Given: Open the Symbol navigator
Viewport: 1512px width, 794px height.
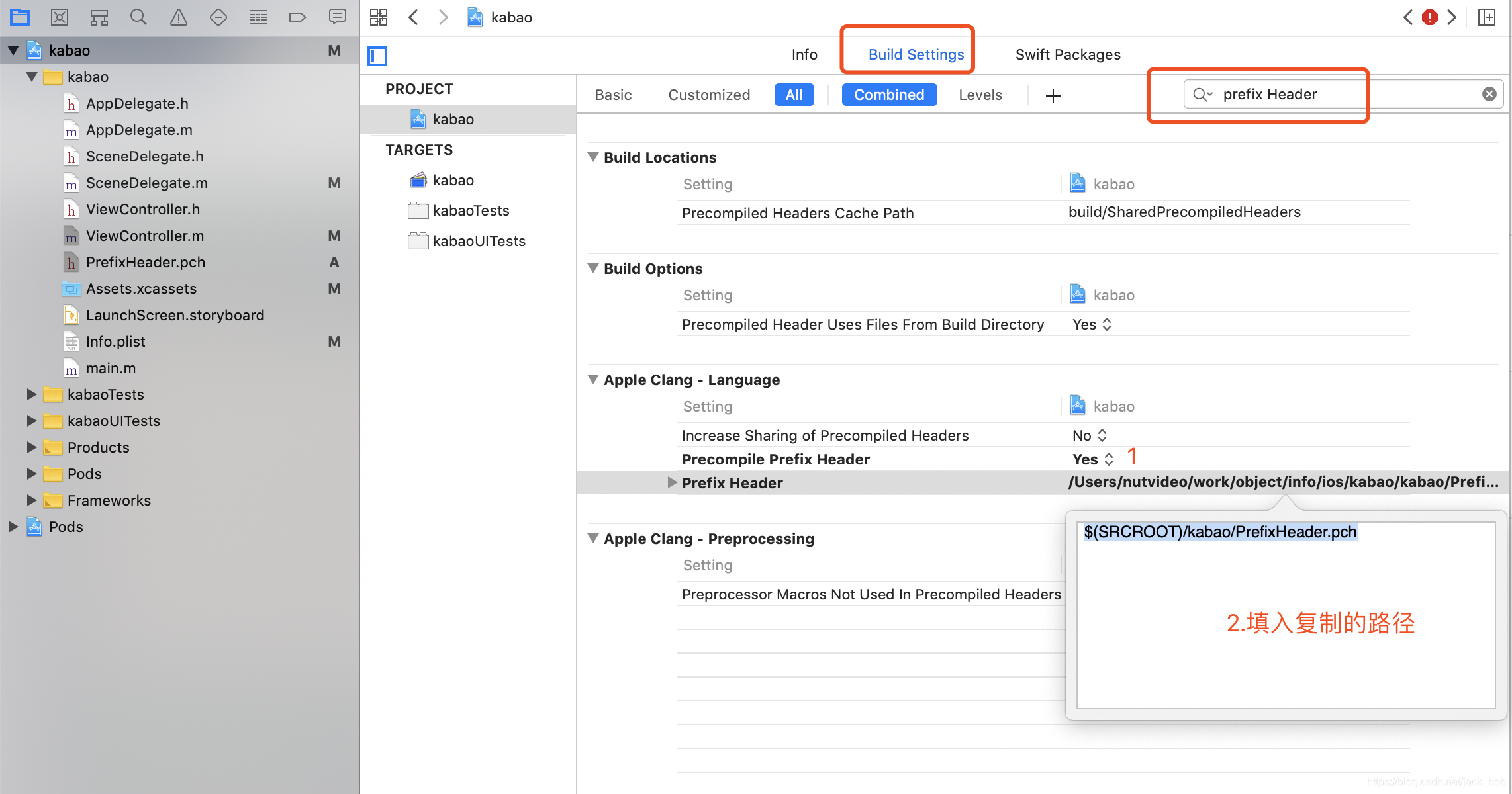Looking at the screenshot, I should pos(99,17).
